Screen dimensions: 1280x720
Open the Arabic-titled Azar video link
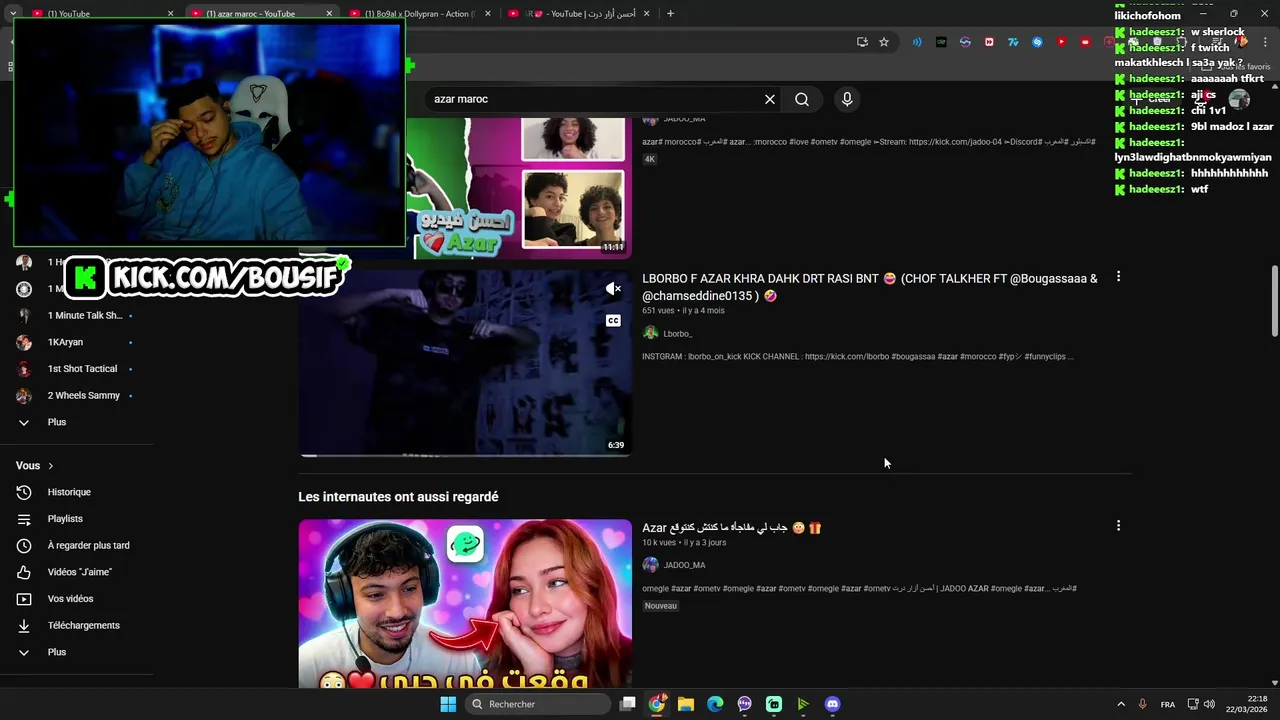click(732, 528)
